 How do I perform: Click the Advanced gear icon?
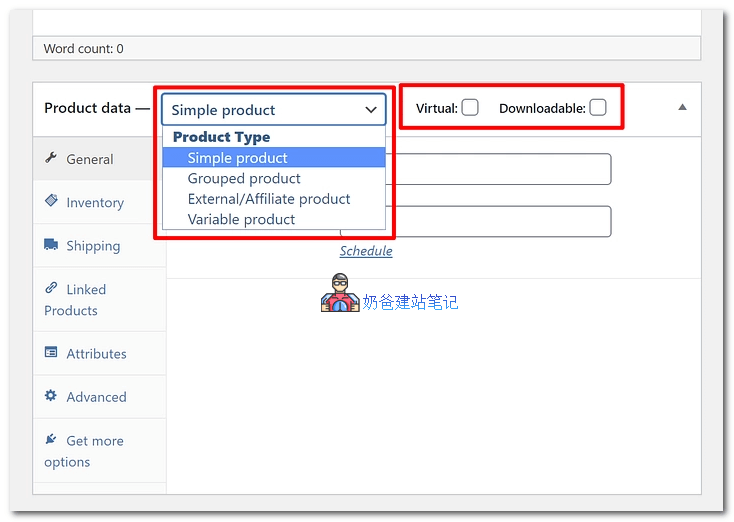point(51,396)
